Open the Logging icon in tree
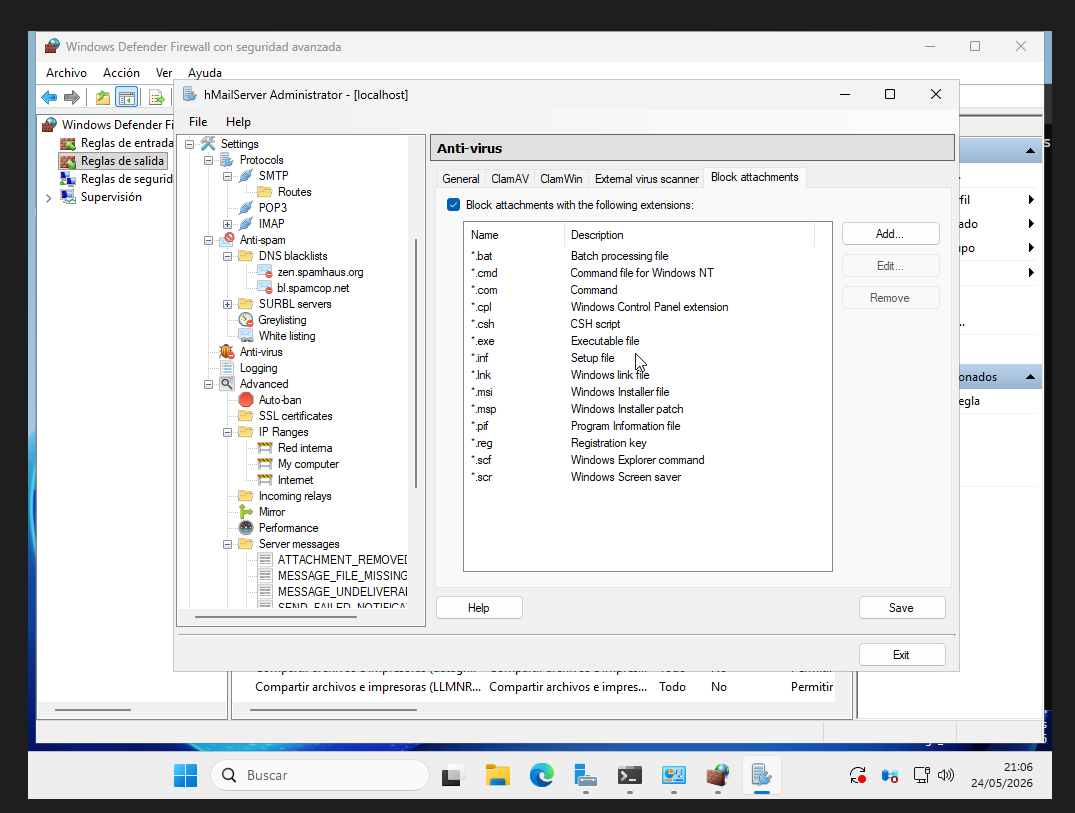 tap(227, 368)
